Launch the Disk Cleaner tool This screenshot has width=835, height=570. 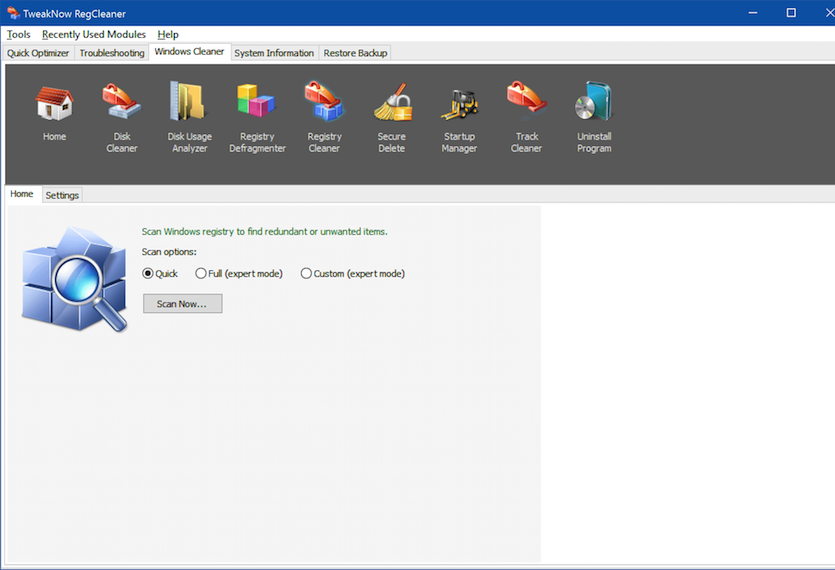point(122,117)
